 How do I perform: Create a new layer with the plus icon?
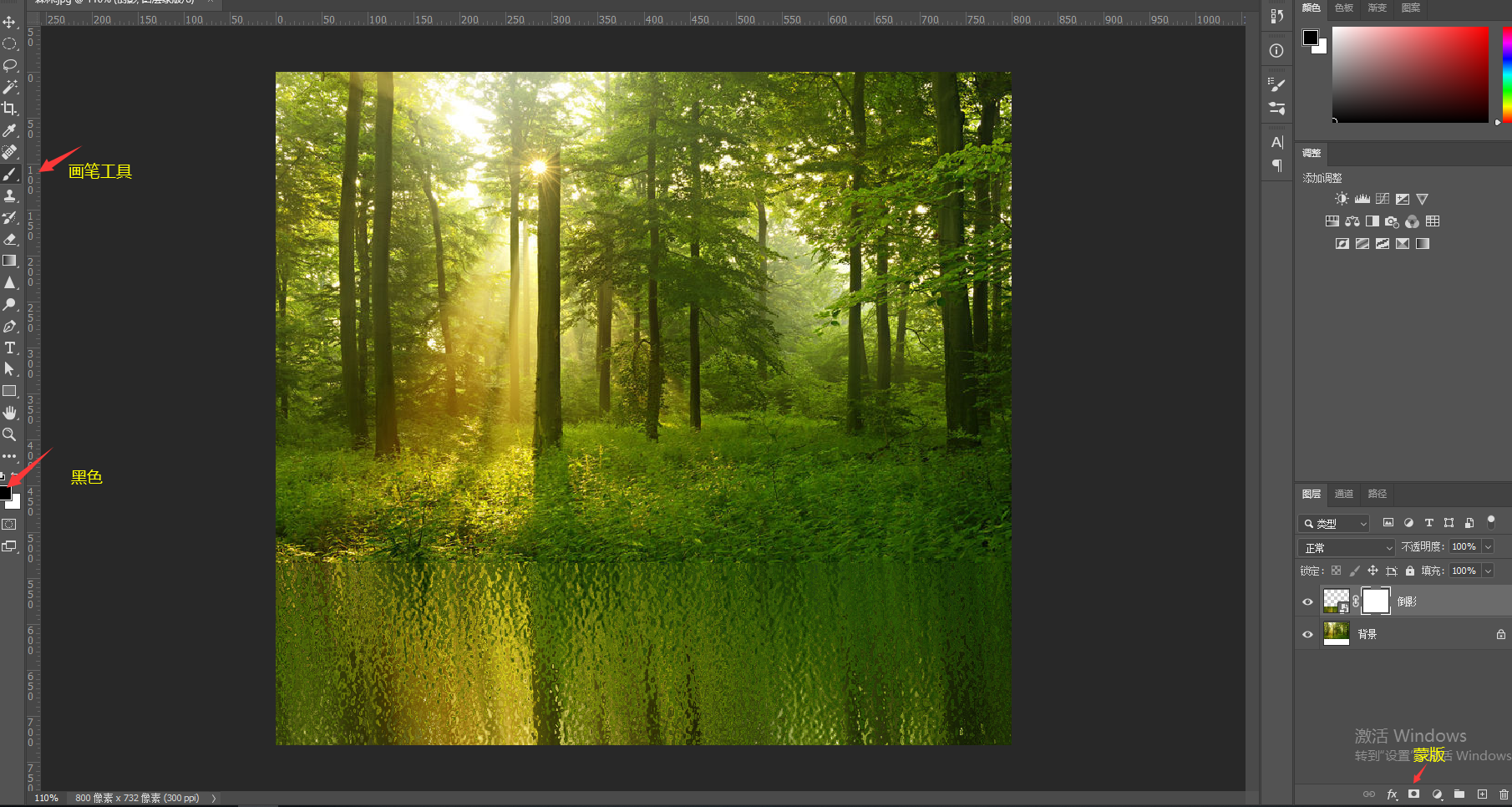(x=1482, y=794)
